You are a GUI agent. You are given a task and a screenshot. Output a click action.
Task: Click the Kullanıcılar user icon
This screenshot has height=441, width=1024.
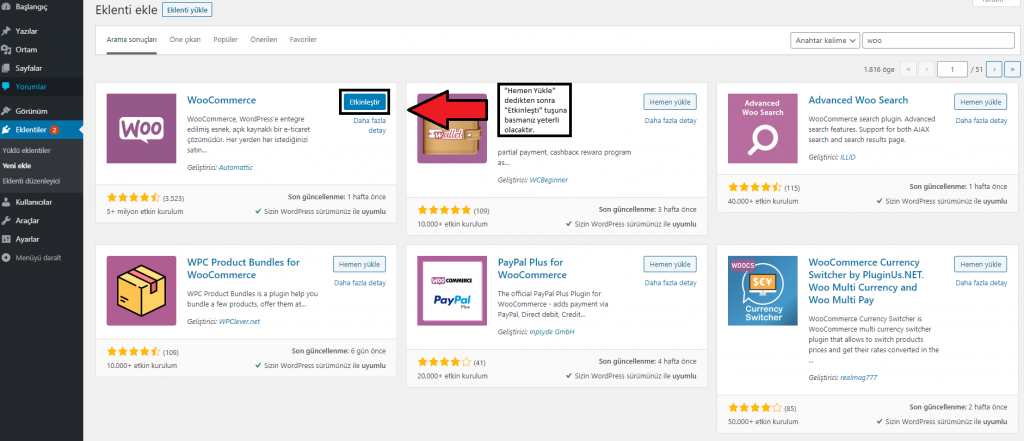pos(6,202)
